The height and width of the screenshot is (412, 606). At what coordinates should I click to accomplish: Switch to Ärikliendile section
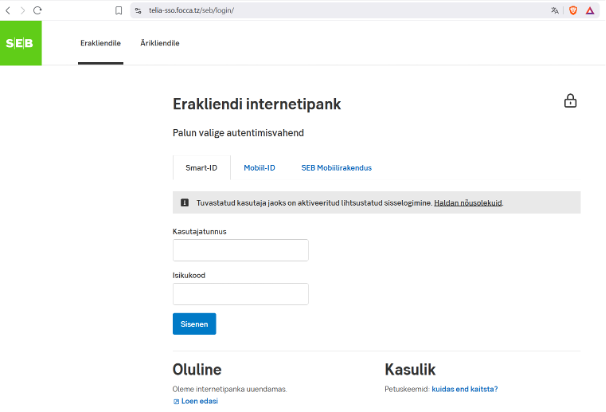tap(160, 44)
